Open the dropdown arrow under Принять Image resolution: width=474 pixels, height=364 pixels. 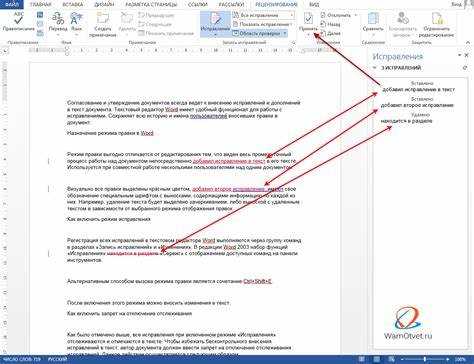tap(308, 34)
